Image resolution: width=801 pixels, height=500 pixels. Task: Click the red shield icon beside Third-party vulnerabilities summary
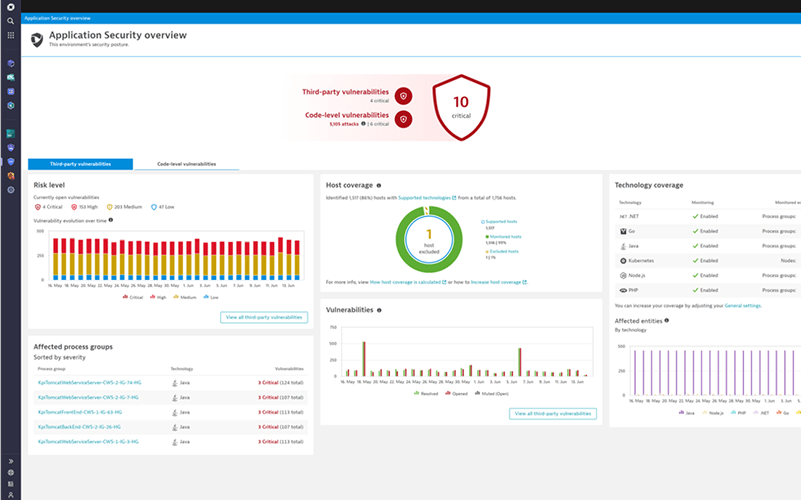[403, 96]
